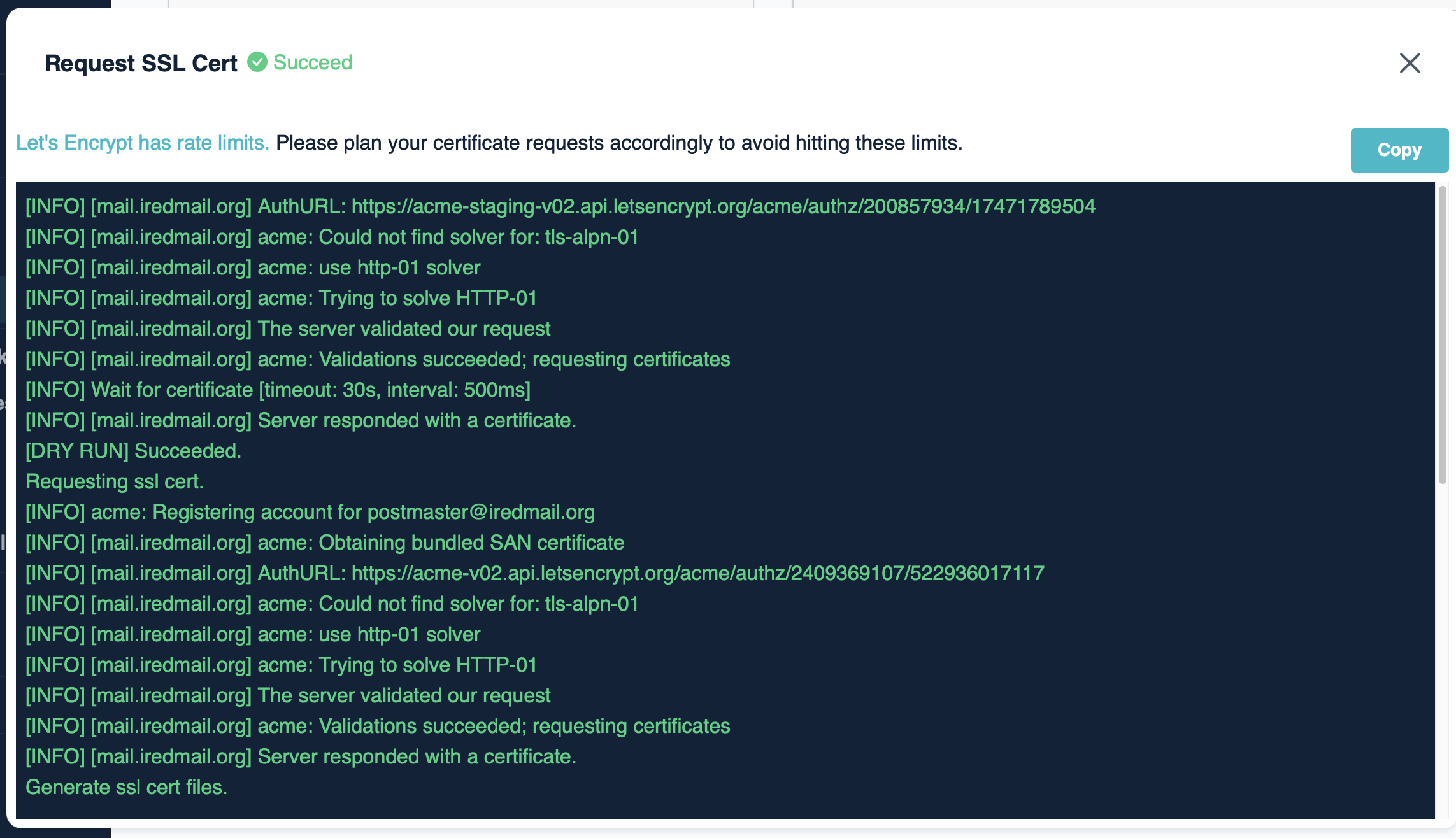
Task: Click the scrollbar track beneath the thumb
Action: 1442,650
